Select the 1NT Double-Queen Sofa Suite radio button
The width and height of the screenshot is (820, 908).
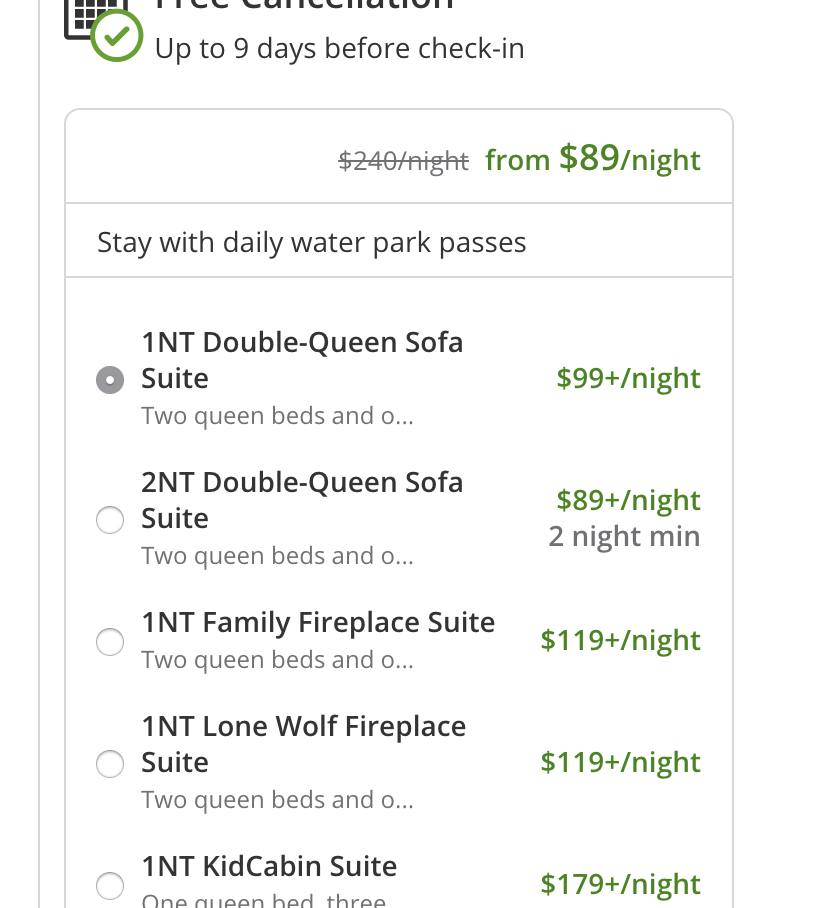110,380
